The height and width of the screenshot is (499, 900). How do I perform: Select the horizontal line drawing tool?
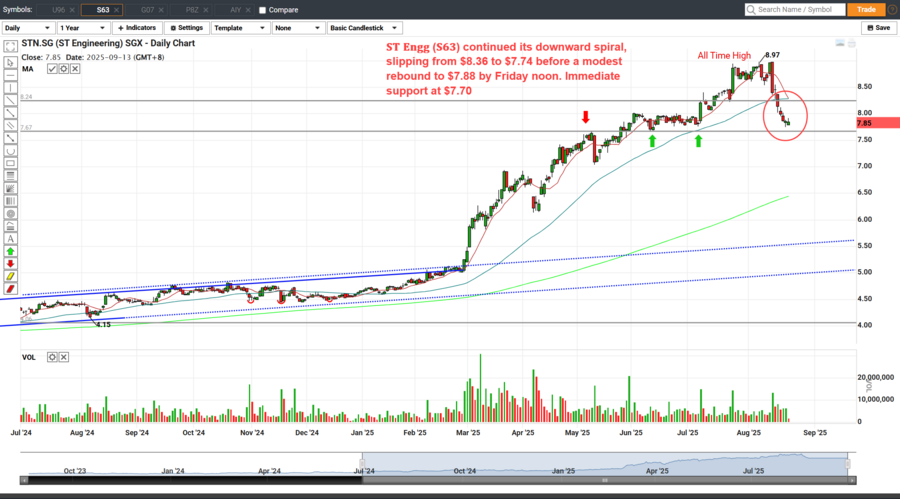tap(10, 75)
